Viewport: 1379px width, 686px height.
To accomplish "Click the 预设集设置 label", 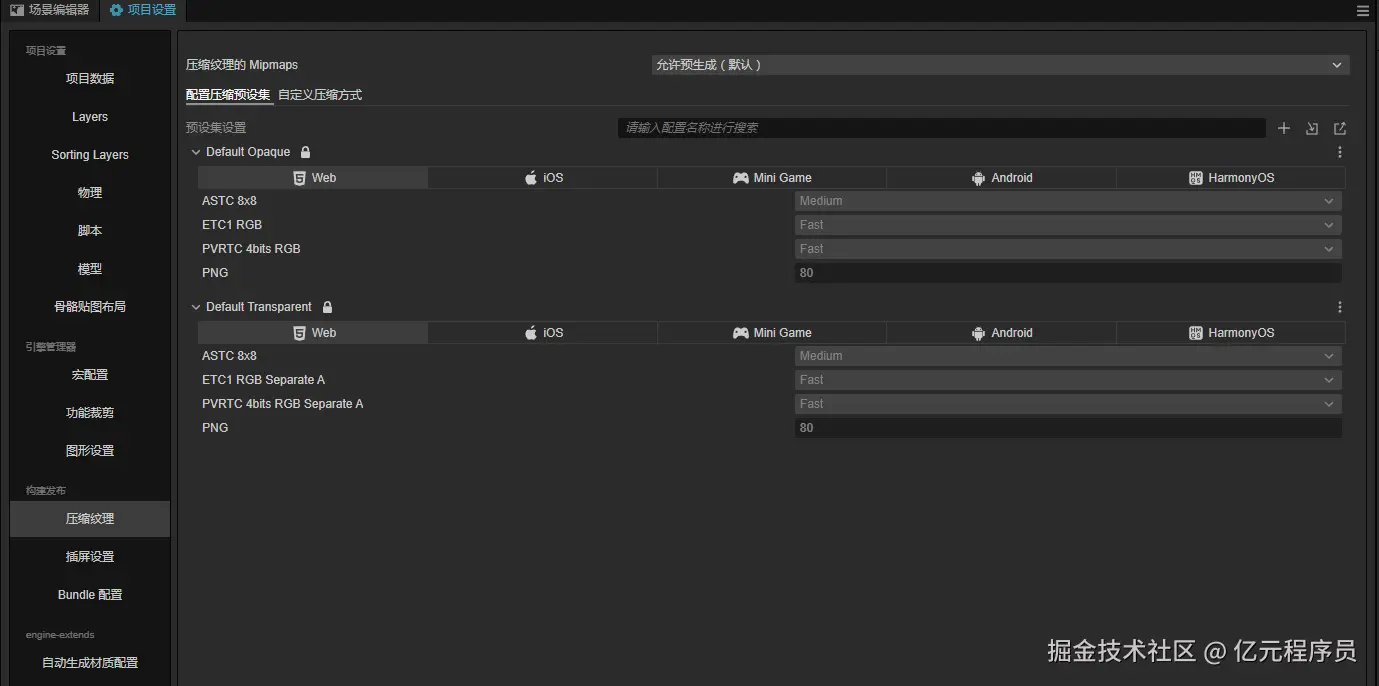I will click(216, 128).
